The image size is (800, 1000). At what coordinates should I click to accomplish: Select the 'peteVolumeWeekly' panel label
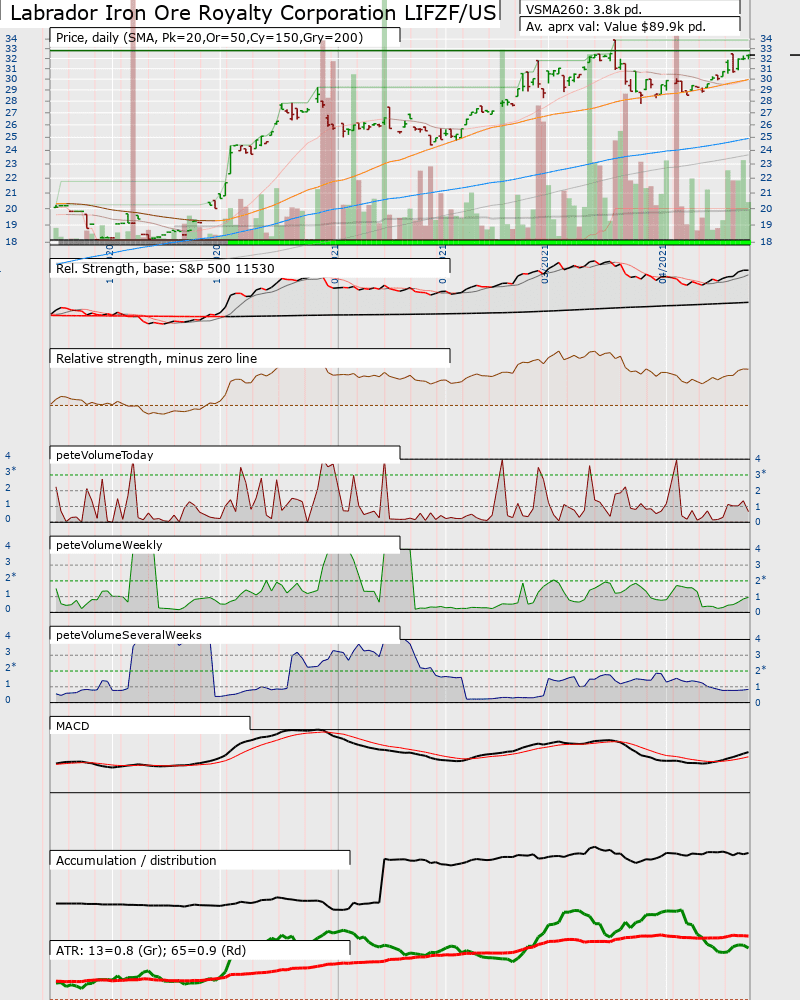(x=109, y=545)
